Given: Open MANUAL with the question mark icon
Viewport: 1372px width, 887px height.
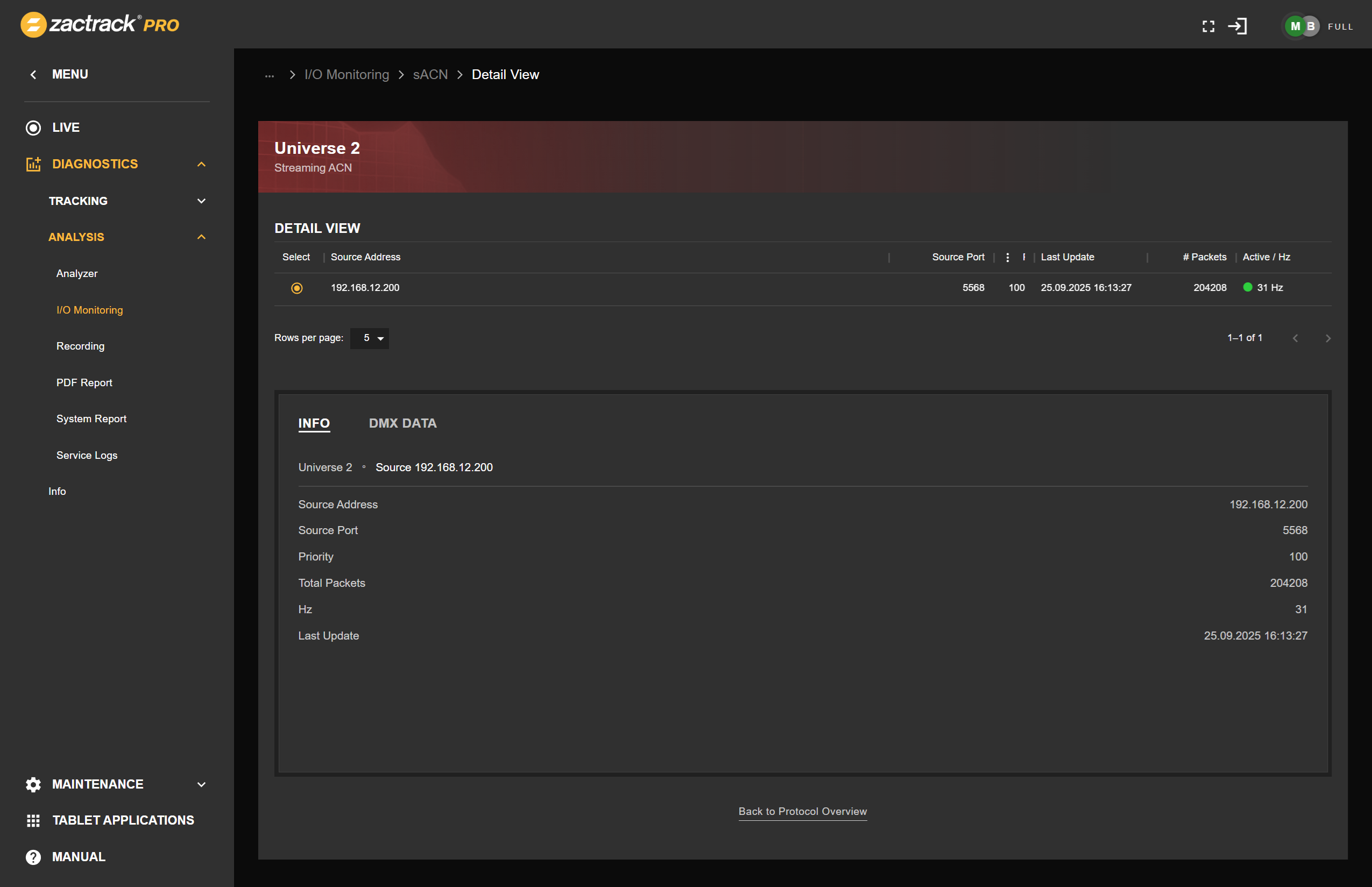Looking at the screenshot, I should 33,856.
